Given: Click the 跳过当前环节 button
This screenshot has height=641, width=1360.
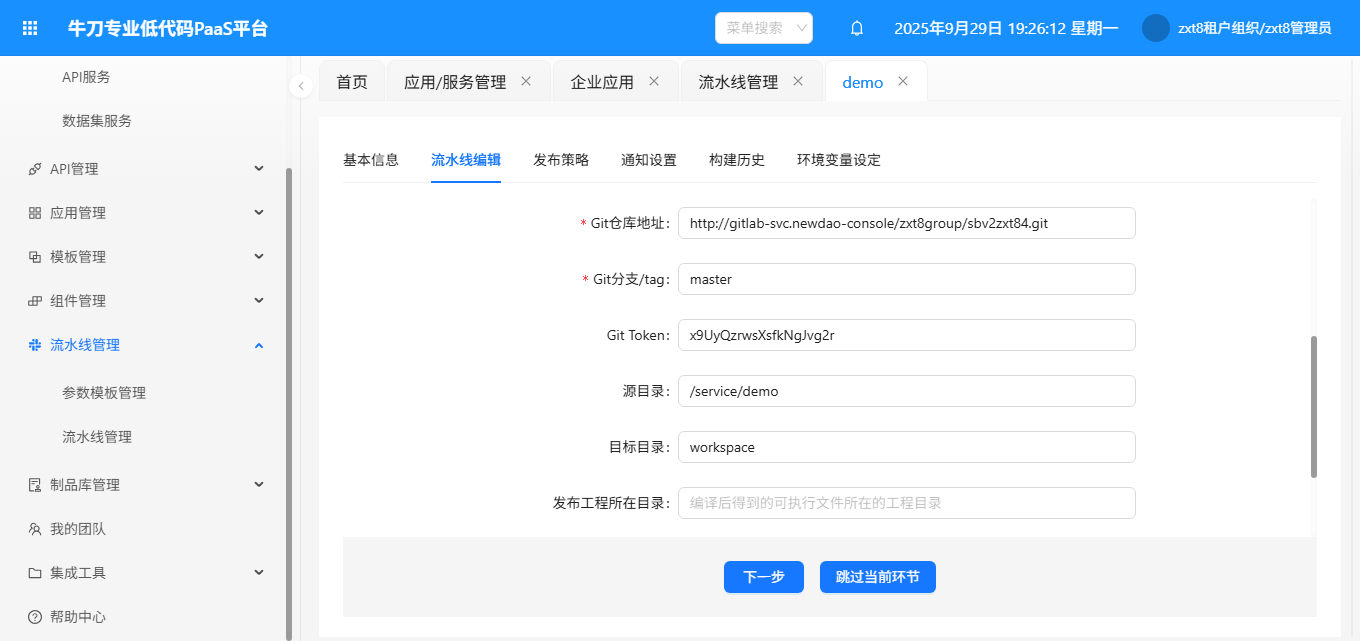Looking at the screenshot, I should coord(877,577).
